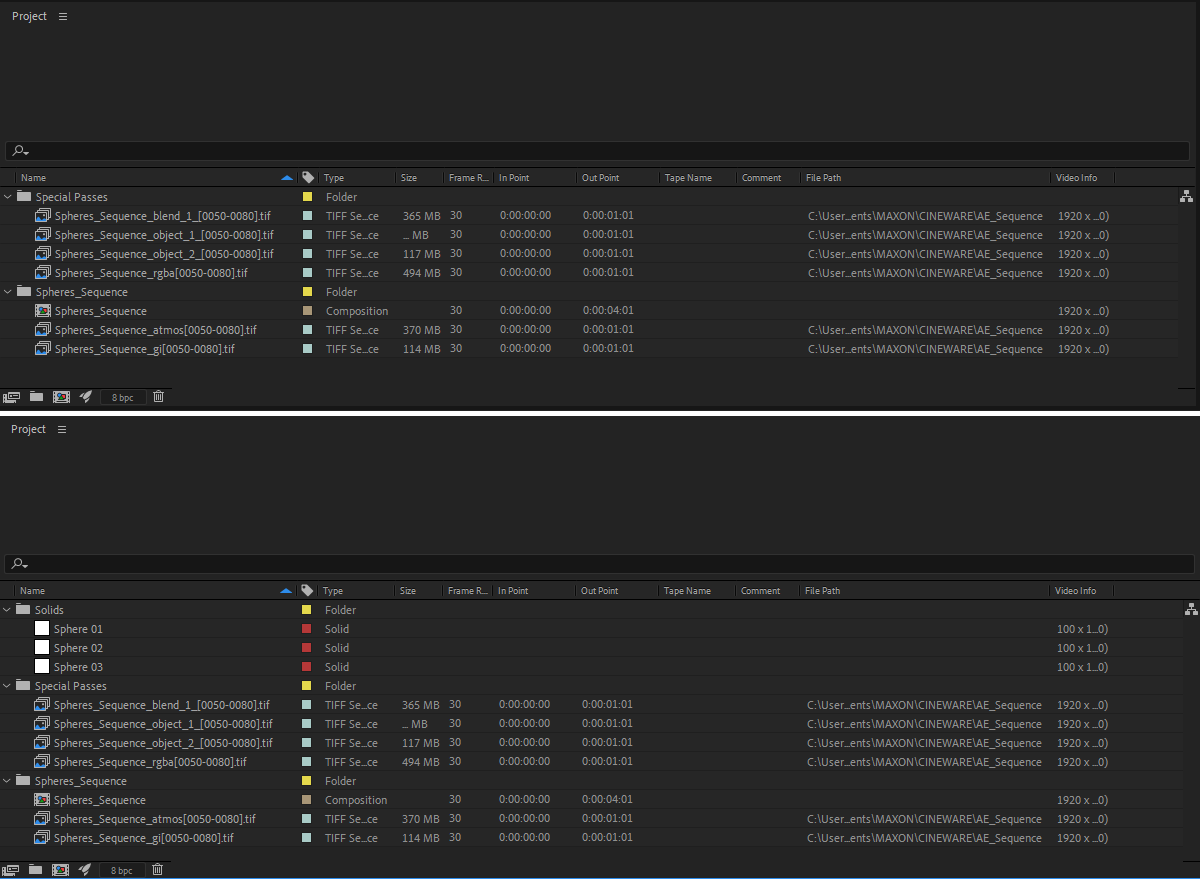Viewport: 1200px width, 879px height.
Task: Click Comment column header in lower panel
Action: tap(761, 591)
